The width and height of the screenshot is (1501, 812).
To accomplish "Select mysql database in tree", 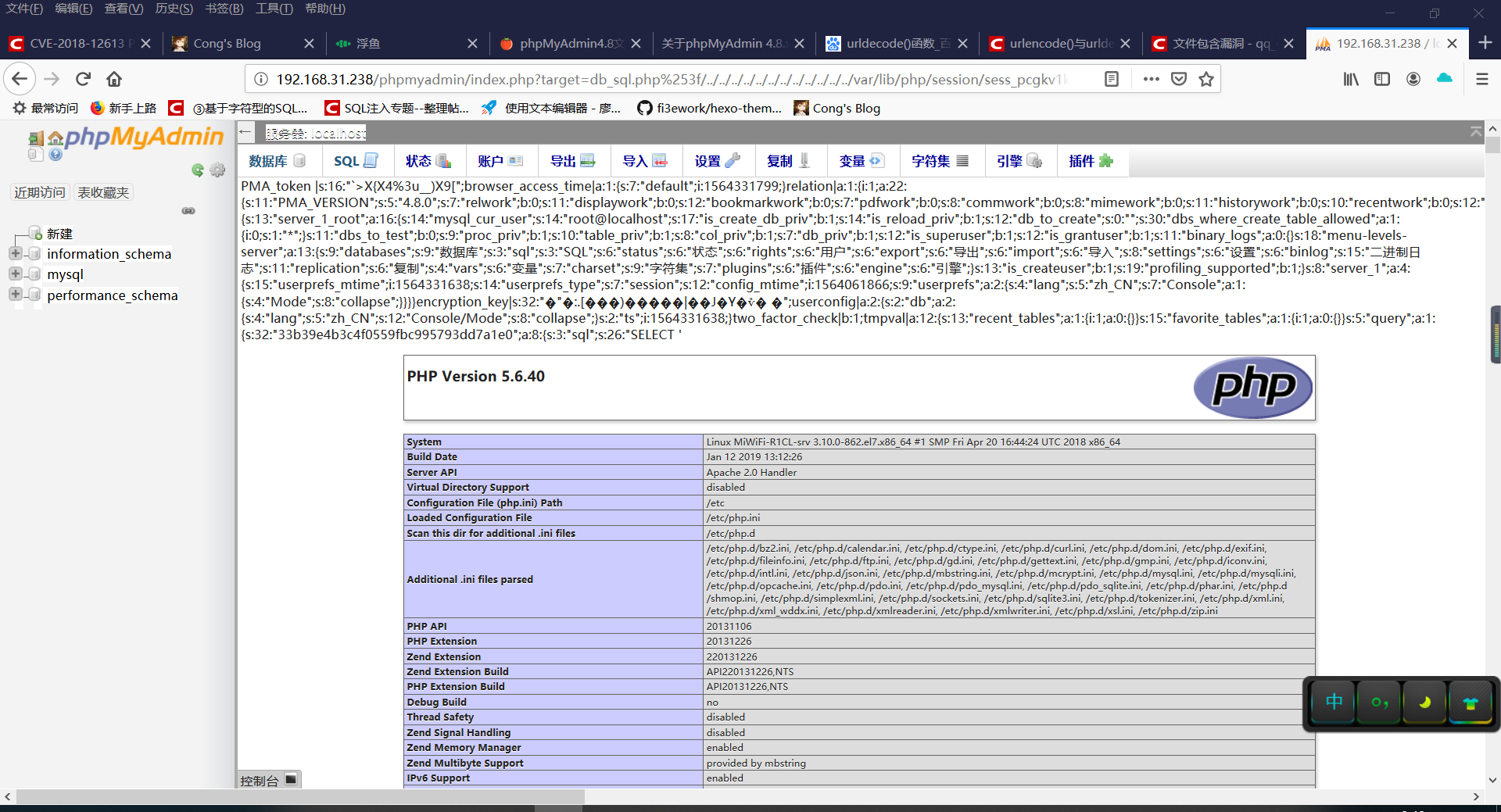I will 65,274.
